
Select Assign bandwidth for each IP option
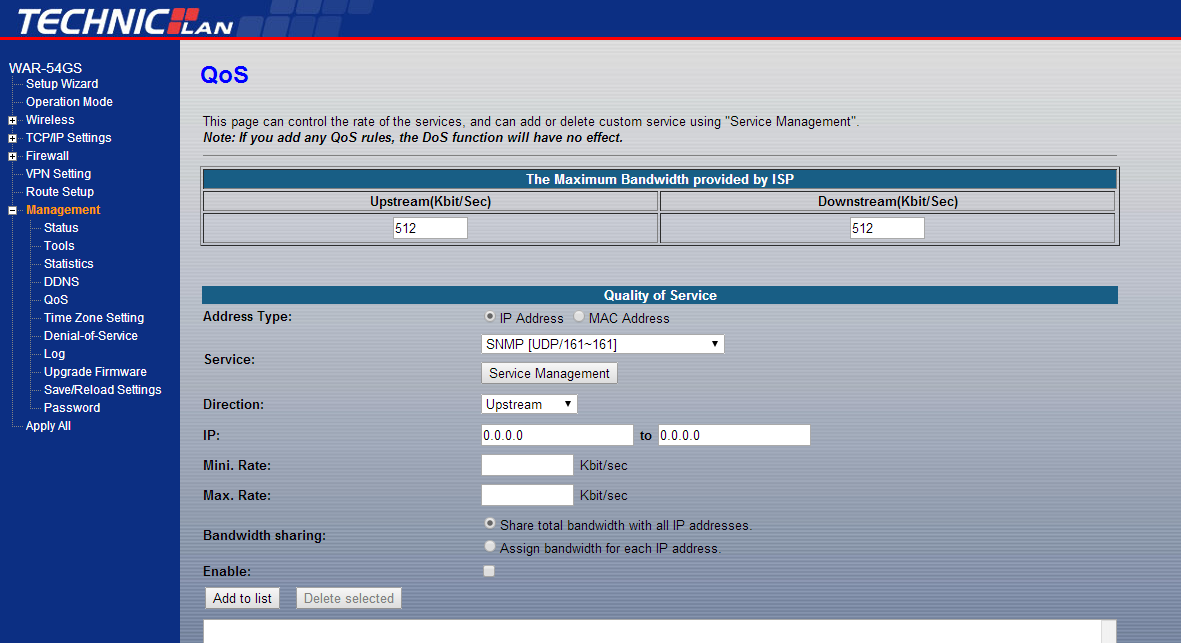point(490,547)
